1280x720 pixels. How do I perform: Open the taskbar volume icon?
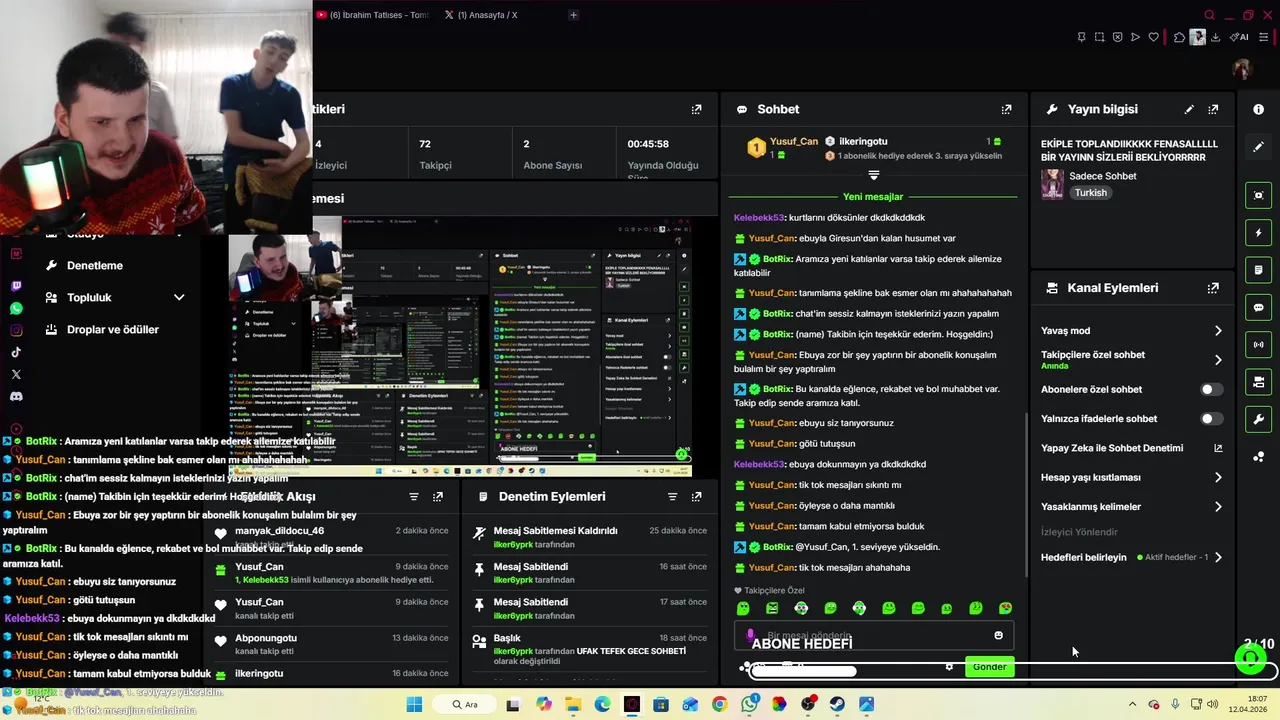click(x=1212, y=704)
